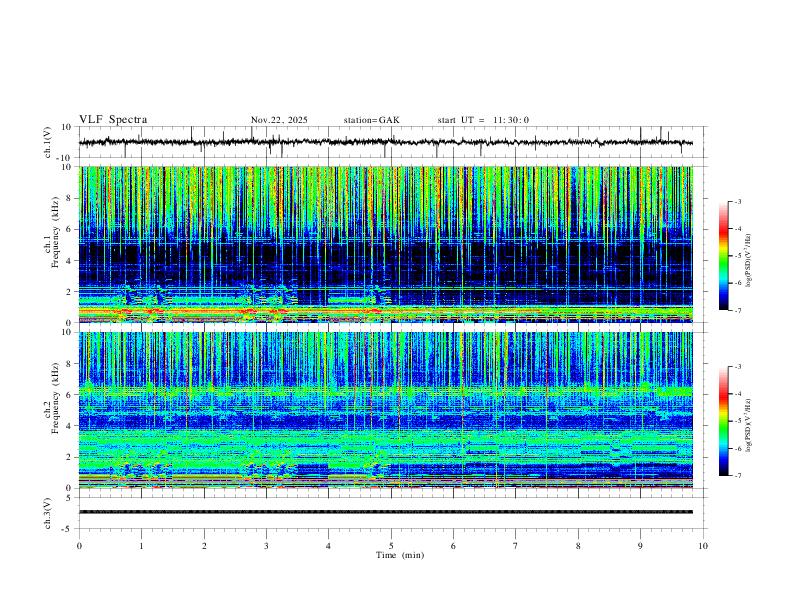
Task: Click the ch.1 Frequency (kHz) axis label
Action: tap(51, 232)
